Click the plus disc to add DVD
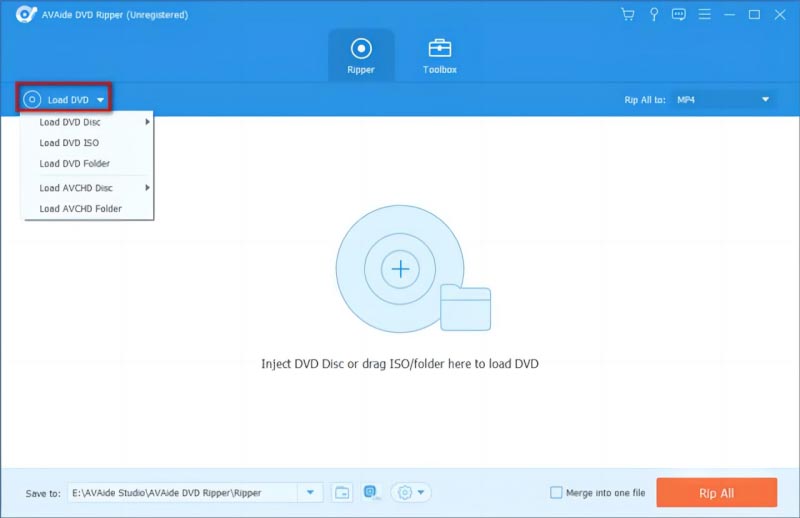The image size is (800, 518). click(x=401, y=269)
